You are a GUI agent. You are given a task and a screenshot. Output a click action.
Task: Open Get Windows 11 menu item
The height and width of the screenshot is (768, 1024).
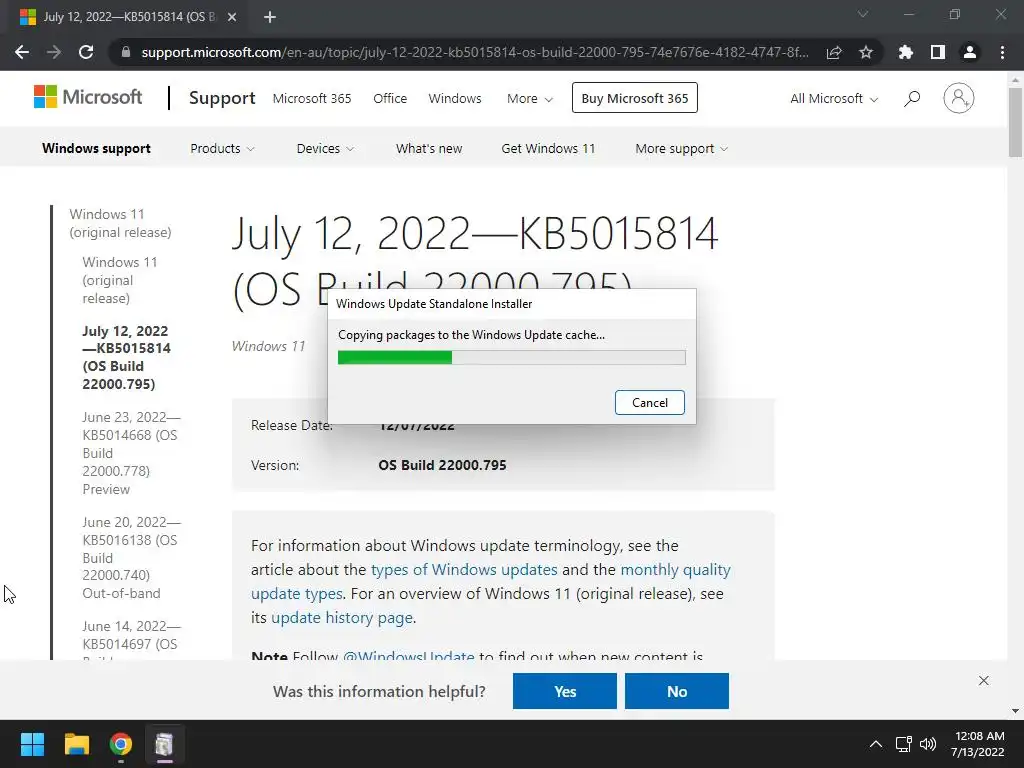click(548, 148)
